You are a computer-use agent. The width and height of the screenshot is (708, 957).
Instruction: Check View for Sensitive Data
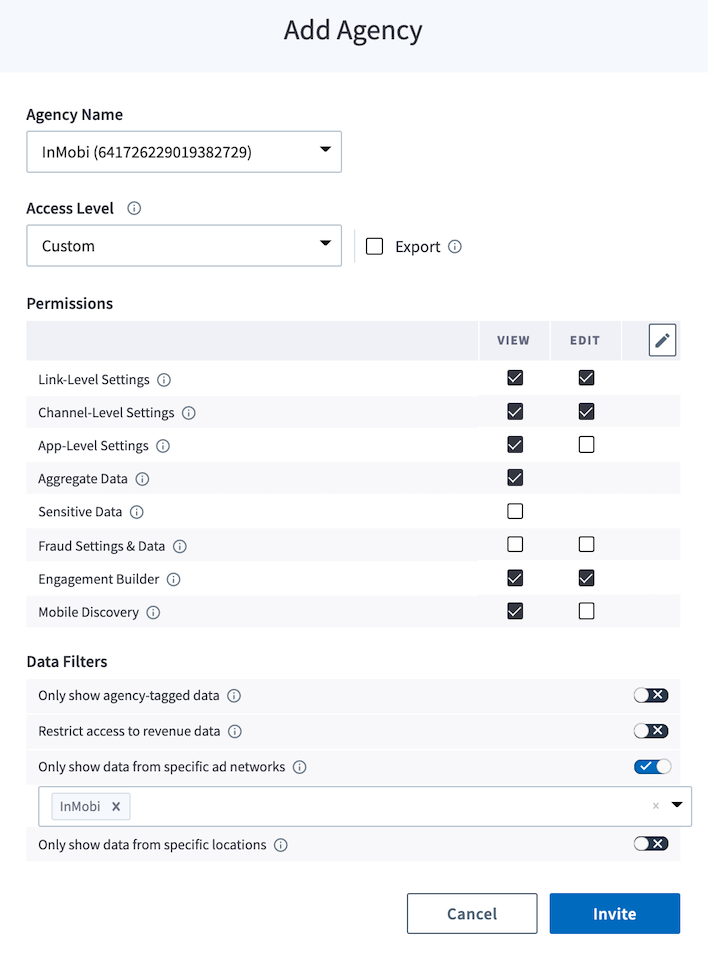point(515,511)
